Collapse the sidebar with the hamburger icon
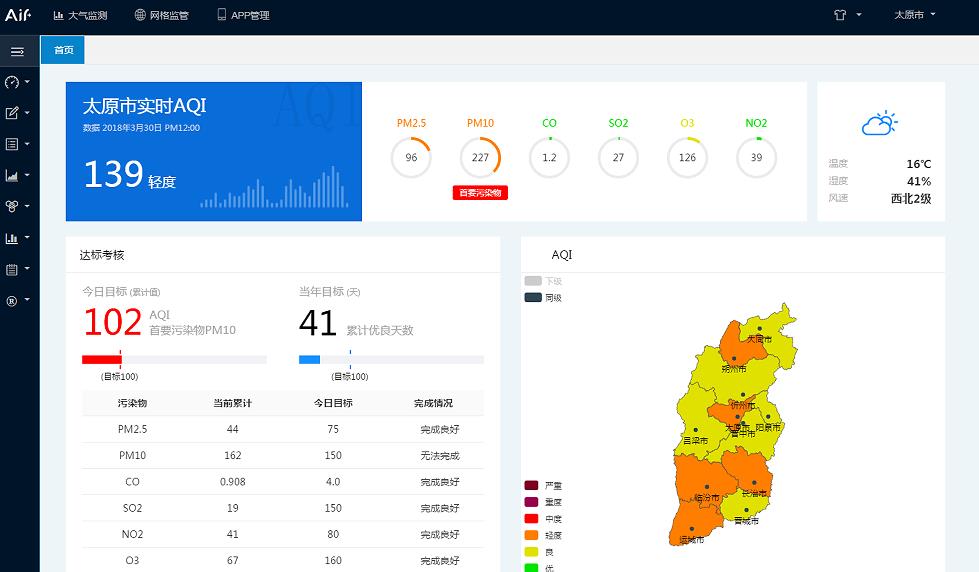The width and height of the screenshot is (979, 572). [x=17, y=51]
